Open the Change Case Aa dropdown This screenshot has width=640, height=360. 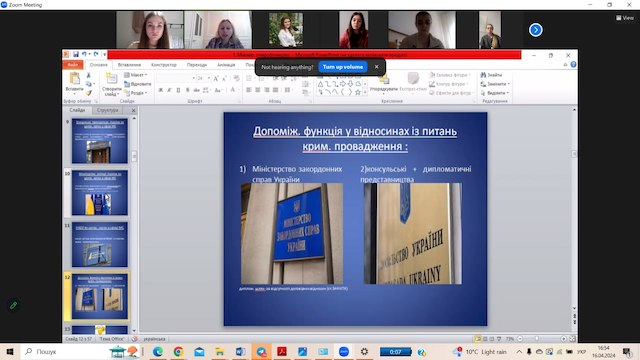click(x=218, y=90)
